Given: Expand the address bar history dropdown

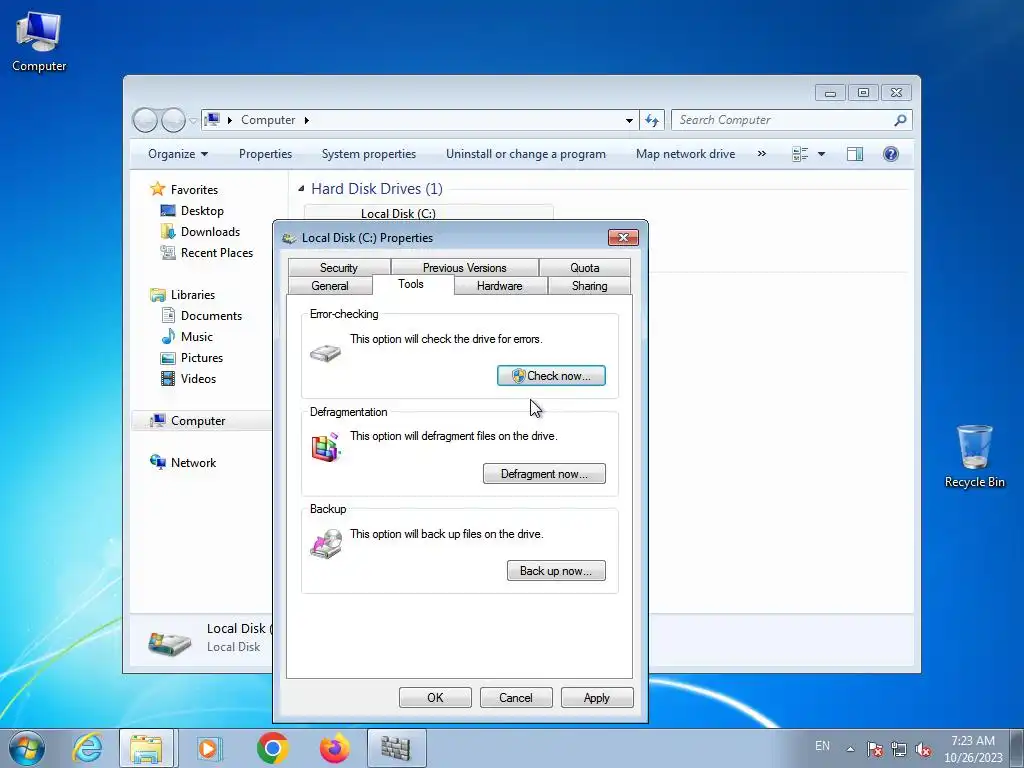Looking at the screenshot, I should click(x=629, y=120).
